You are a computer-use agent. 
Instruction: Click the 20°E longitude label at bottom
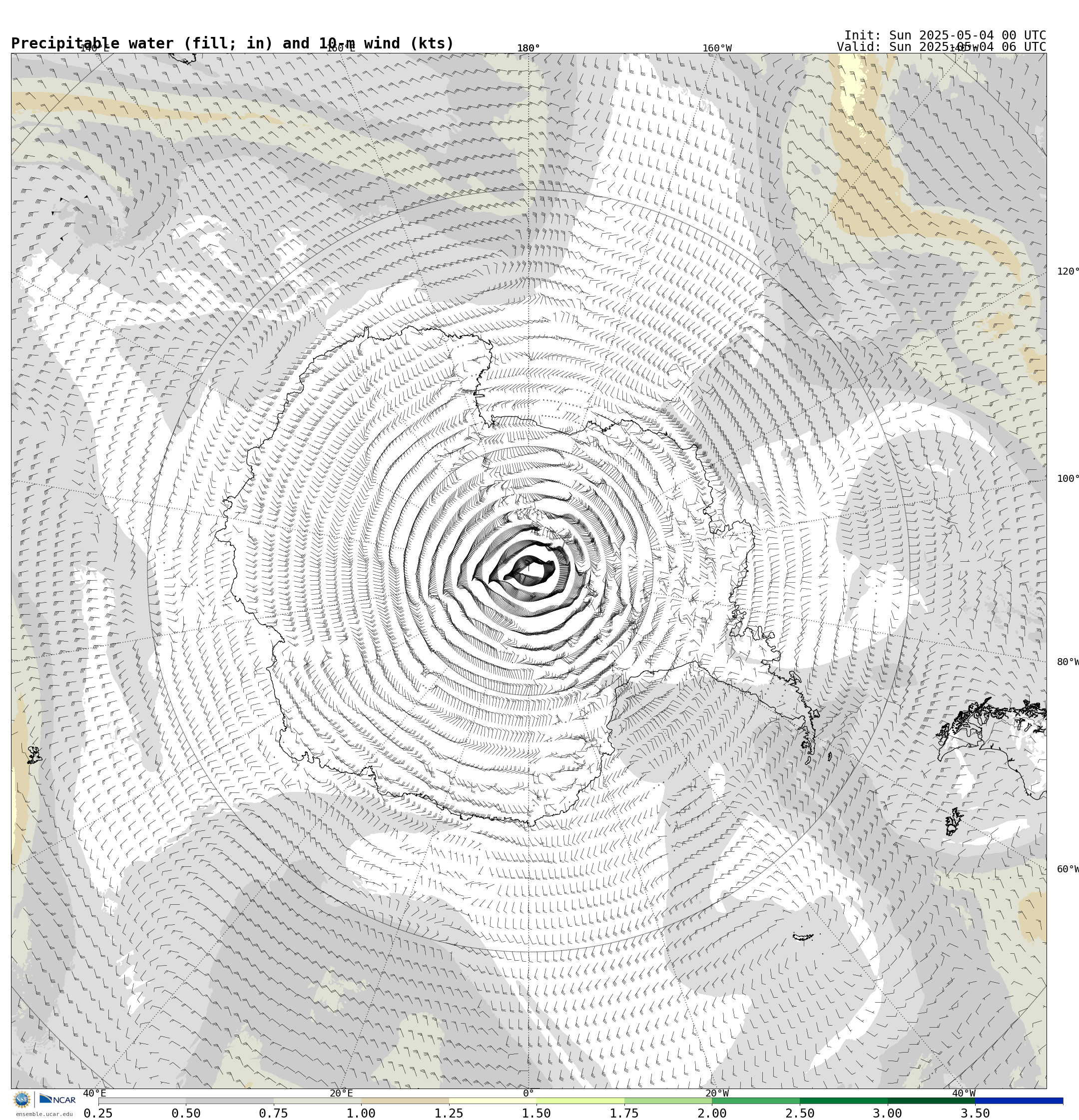pyautogui.click(x=341, y=1094)
